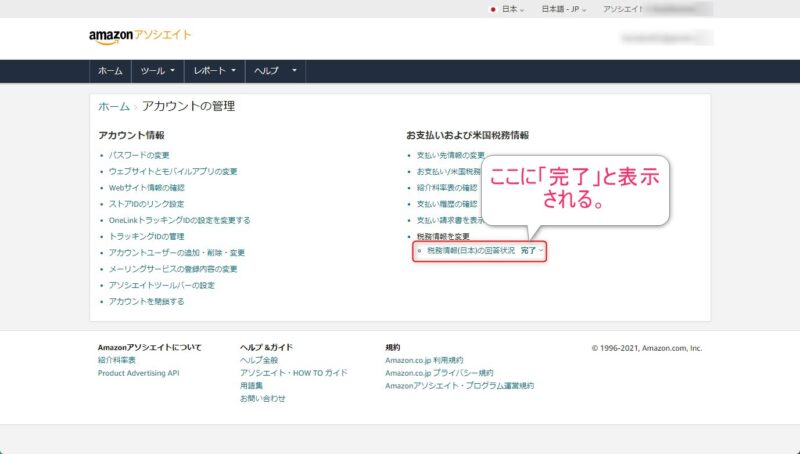Open the 日本 country selector dropdown
The width and height of the screenshot is (800, 454).
[508, 9]
